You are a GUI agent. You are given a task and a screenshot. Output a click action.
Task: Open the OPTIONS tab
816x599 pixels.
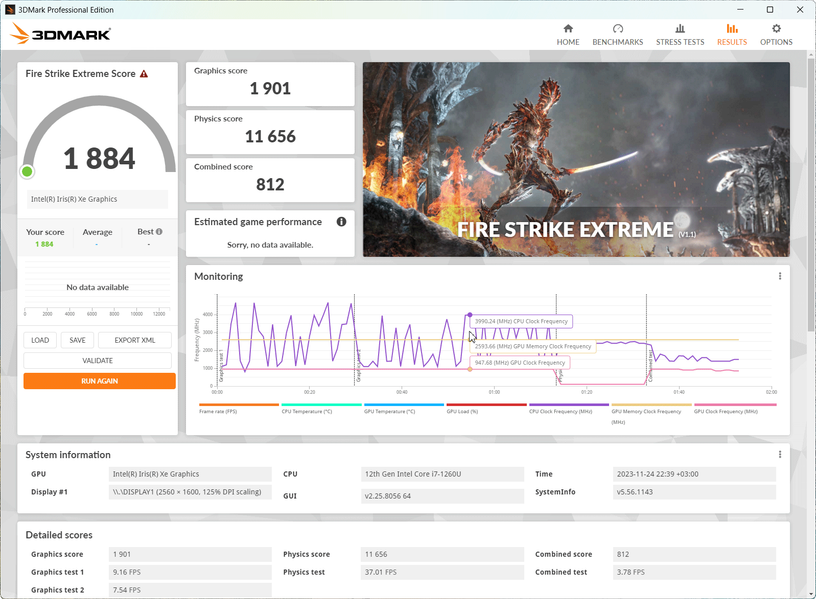(x=776, y=35)
